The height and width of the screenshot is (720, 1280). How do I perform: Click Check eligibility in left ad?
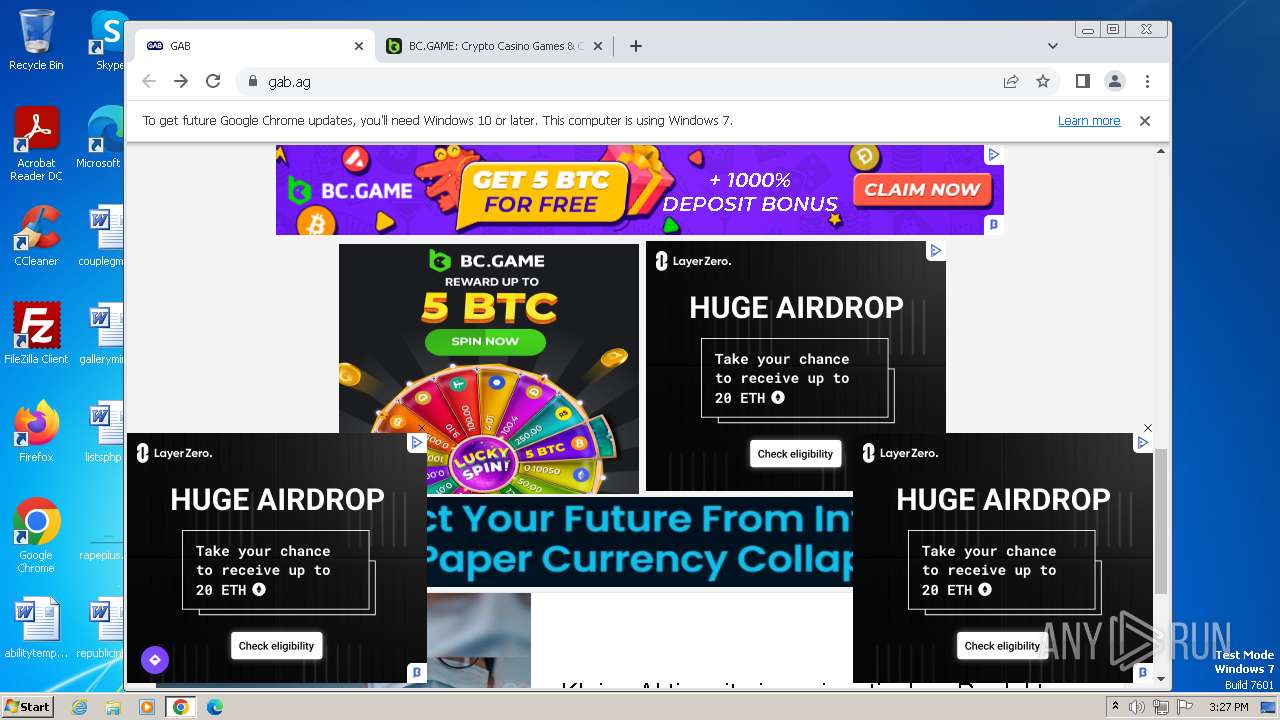pyautogui.click(x=277, y=646)
